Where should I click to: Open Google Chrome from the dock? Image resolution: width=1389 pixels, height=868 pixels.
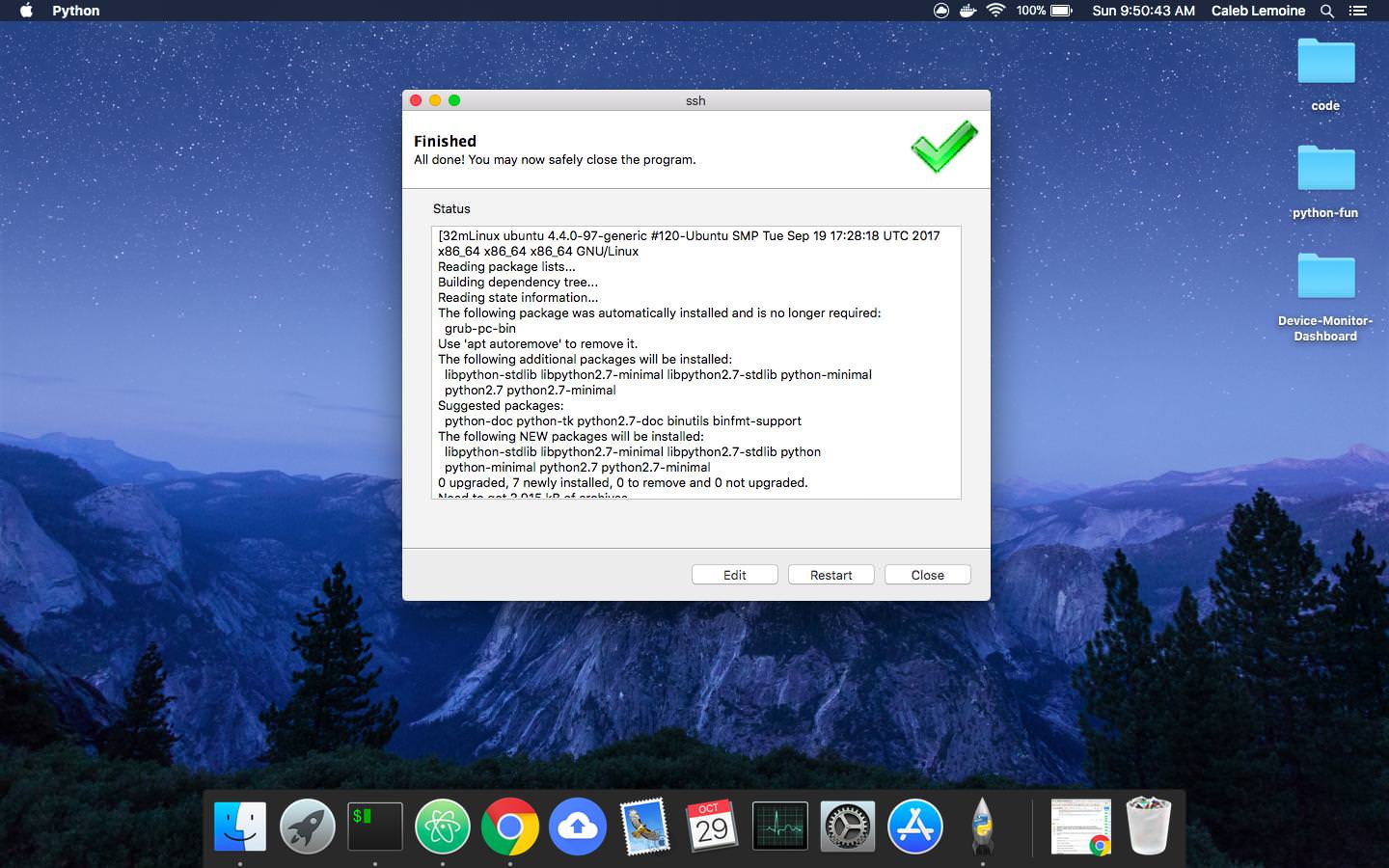(509, 827)
